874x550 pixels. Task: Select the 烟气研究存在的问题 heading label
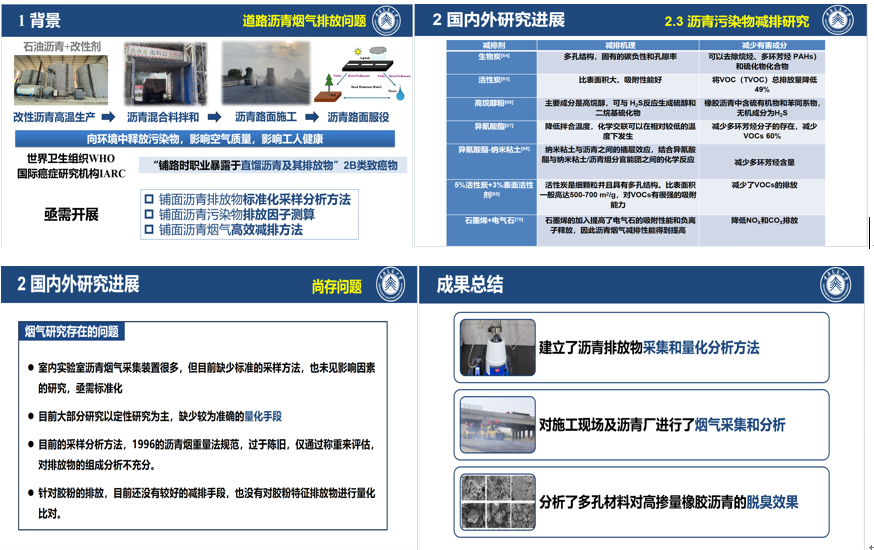pos(71,332)
